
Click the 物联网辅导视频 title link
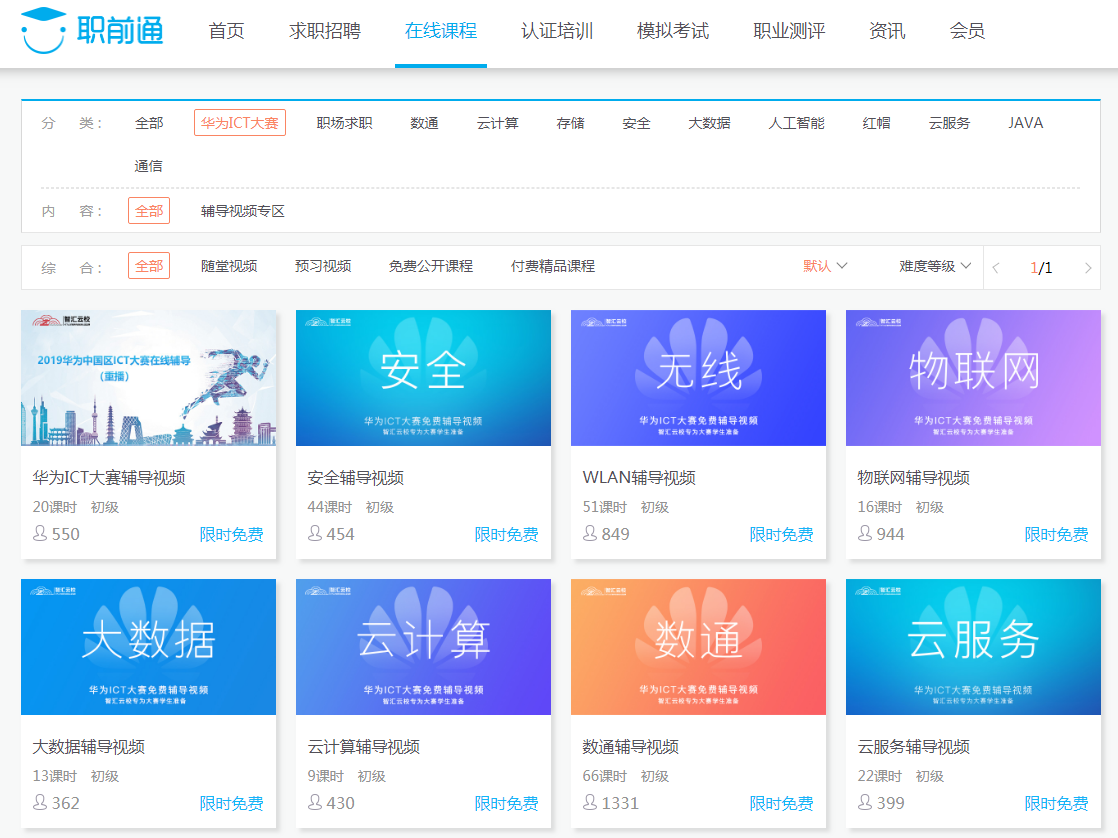[913, 477]
